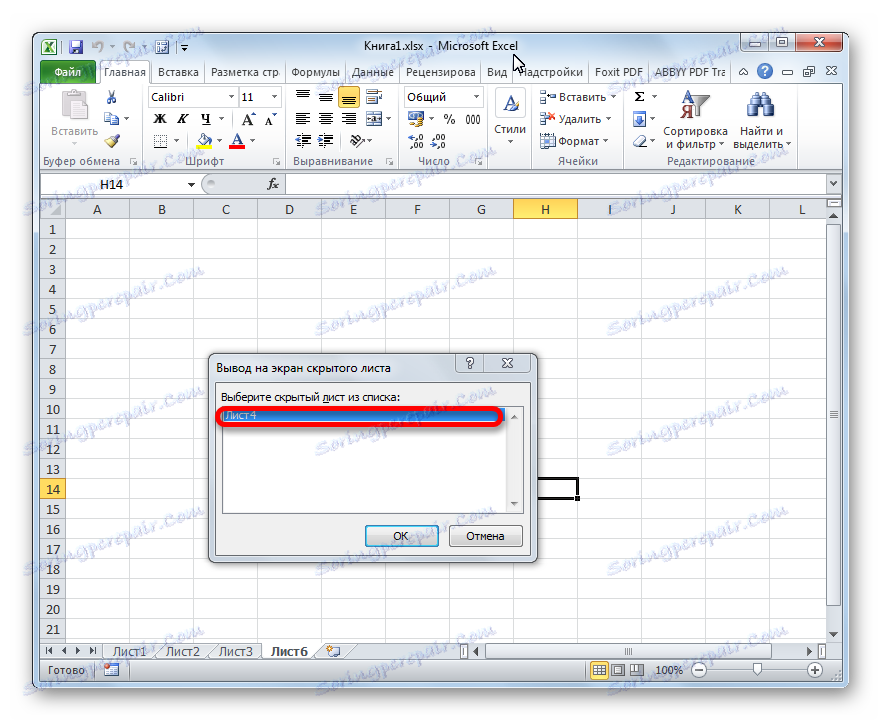Click the cell borders icon
Viewport: 882px width, 721px height.
(160, 141)
